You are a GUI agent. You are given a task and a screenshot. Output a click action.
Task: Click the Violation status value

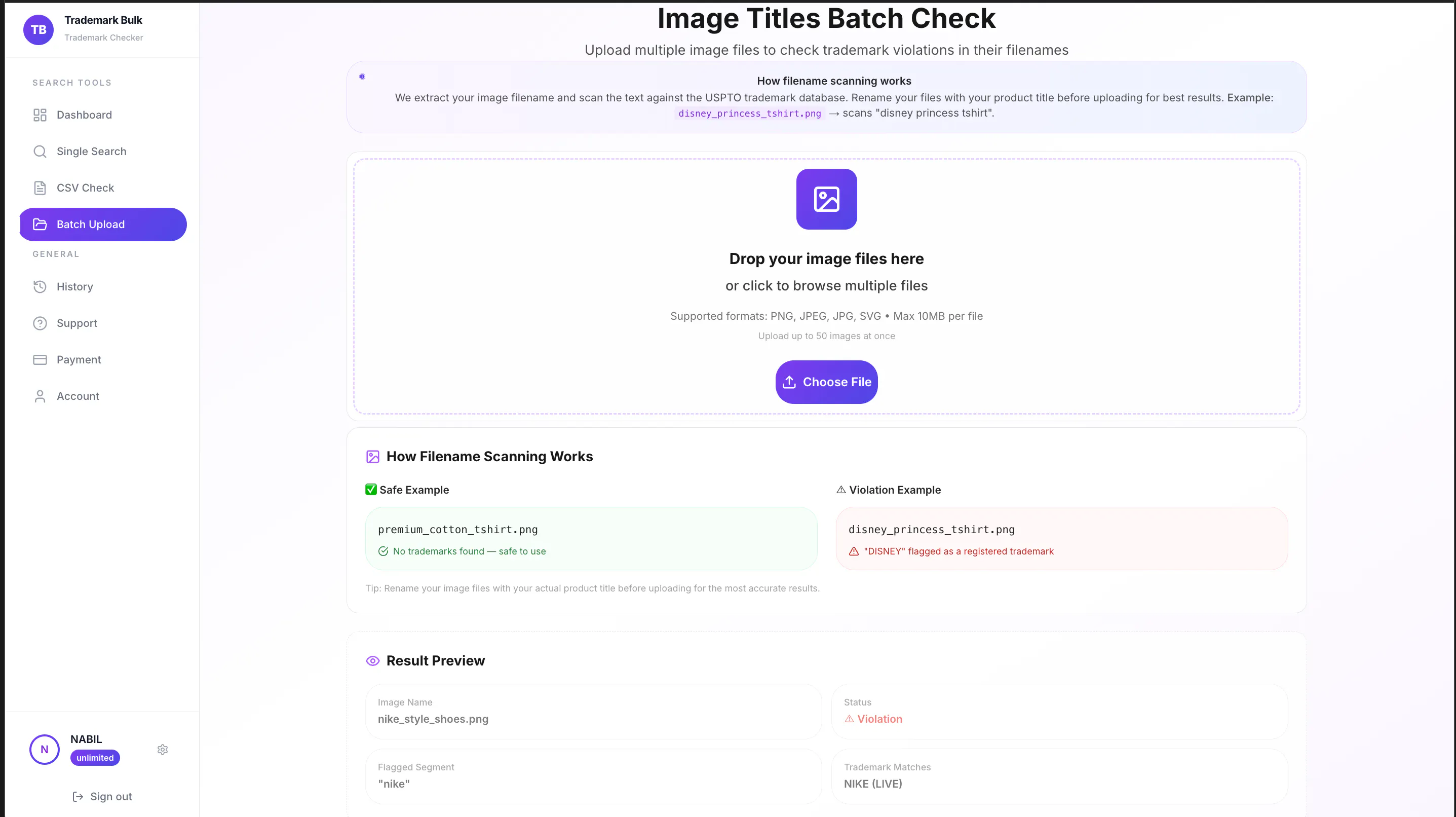tap(873, 719)
